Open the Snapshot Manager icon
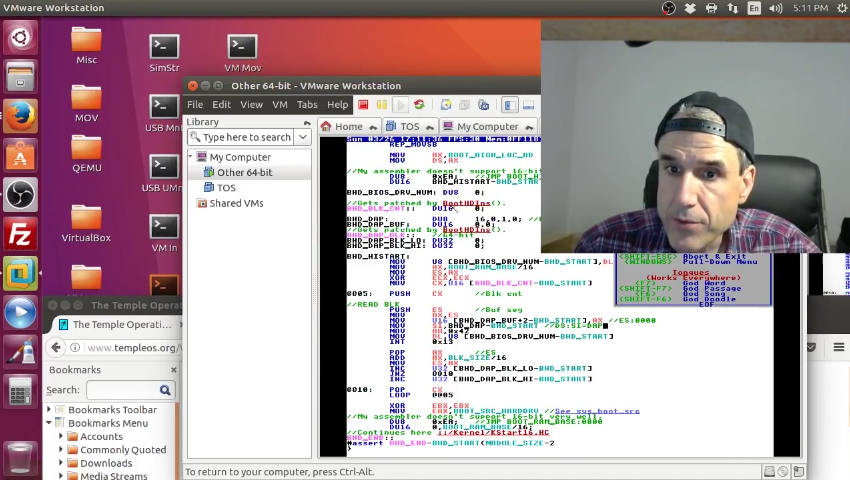This screenshot has height=480, width=850. pos(484,105)
